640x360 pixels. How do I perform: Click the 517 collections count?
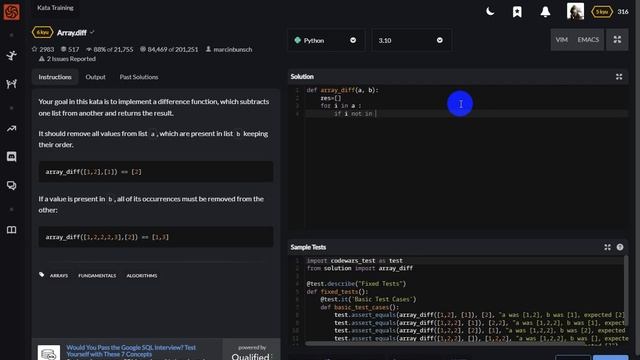tap(70, 49)
